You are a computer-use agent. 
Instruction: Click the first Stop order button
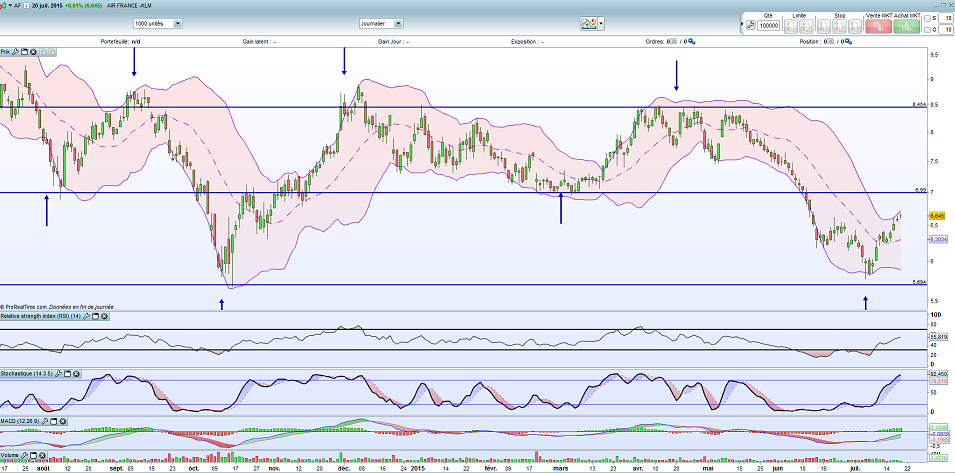tap(824, 26)
